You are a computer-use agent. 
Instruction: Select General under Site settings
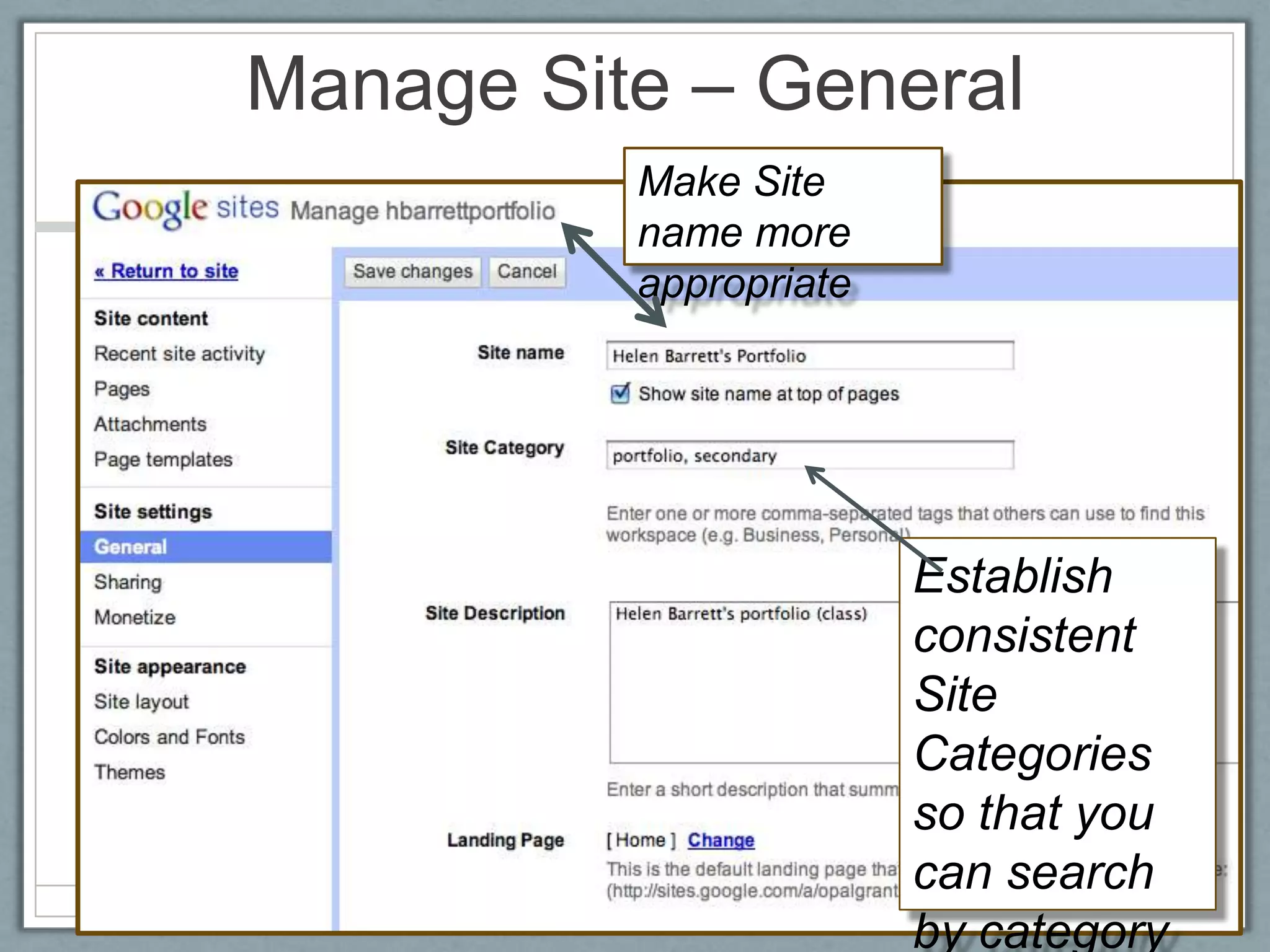click(206, 547)
